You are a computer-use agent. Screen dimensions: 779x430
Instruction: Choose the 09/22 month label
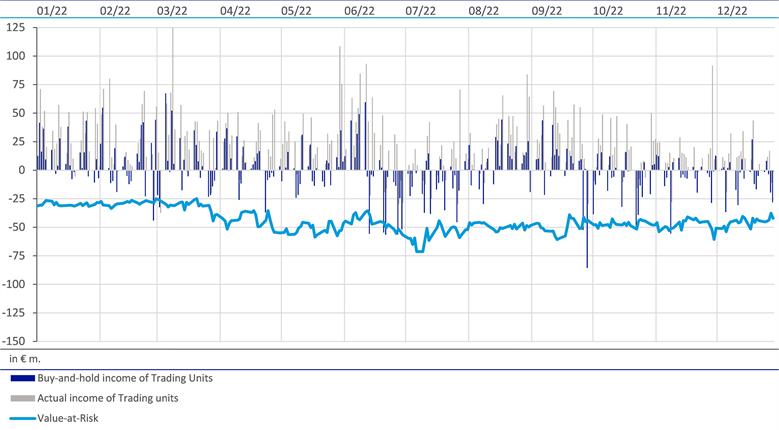pos(546,11)
